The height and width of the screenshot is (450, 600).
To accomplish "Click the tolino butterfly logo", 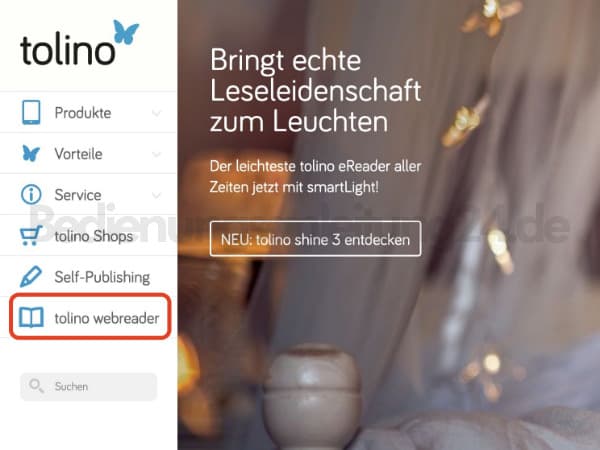I will point(126,32).
